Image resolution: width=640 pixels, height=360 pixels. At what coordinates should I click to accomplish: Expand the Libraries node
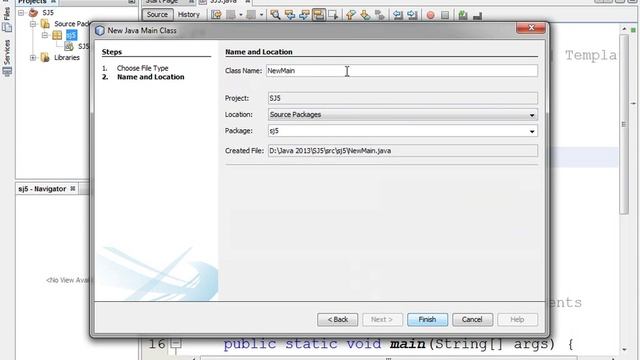click(x=33, y=58)
